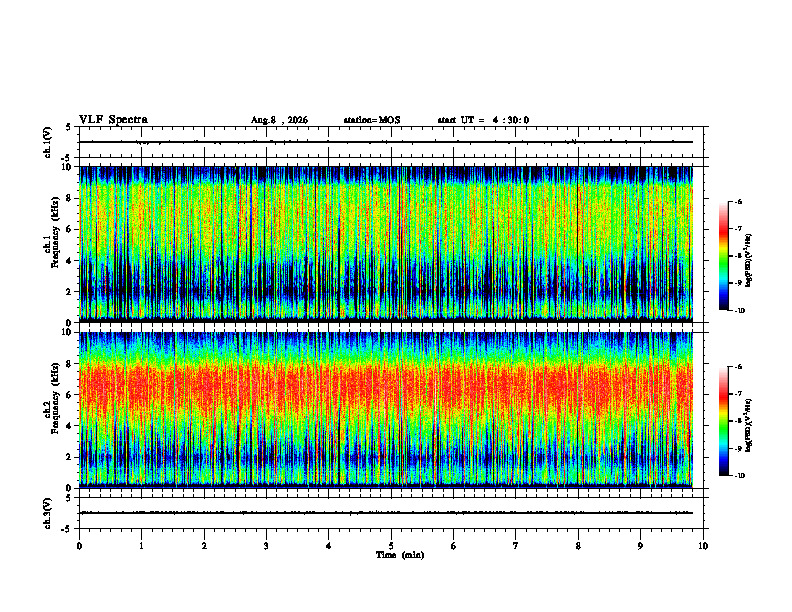
Task: Click the ch.3 voltage waveform trace
Action: click(x=386, y=513)
